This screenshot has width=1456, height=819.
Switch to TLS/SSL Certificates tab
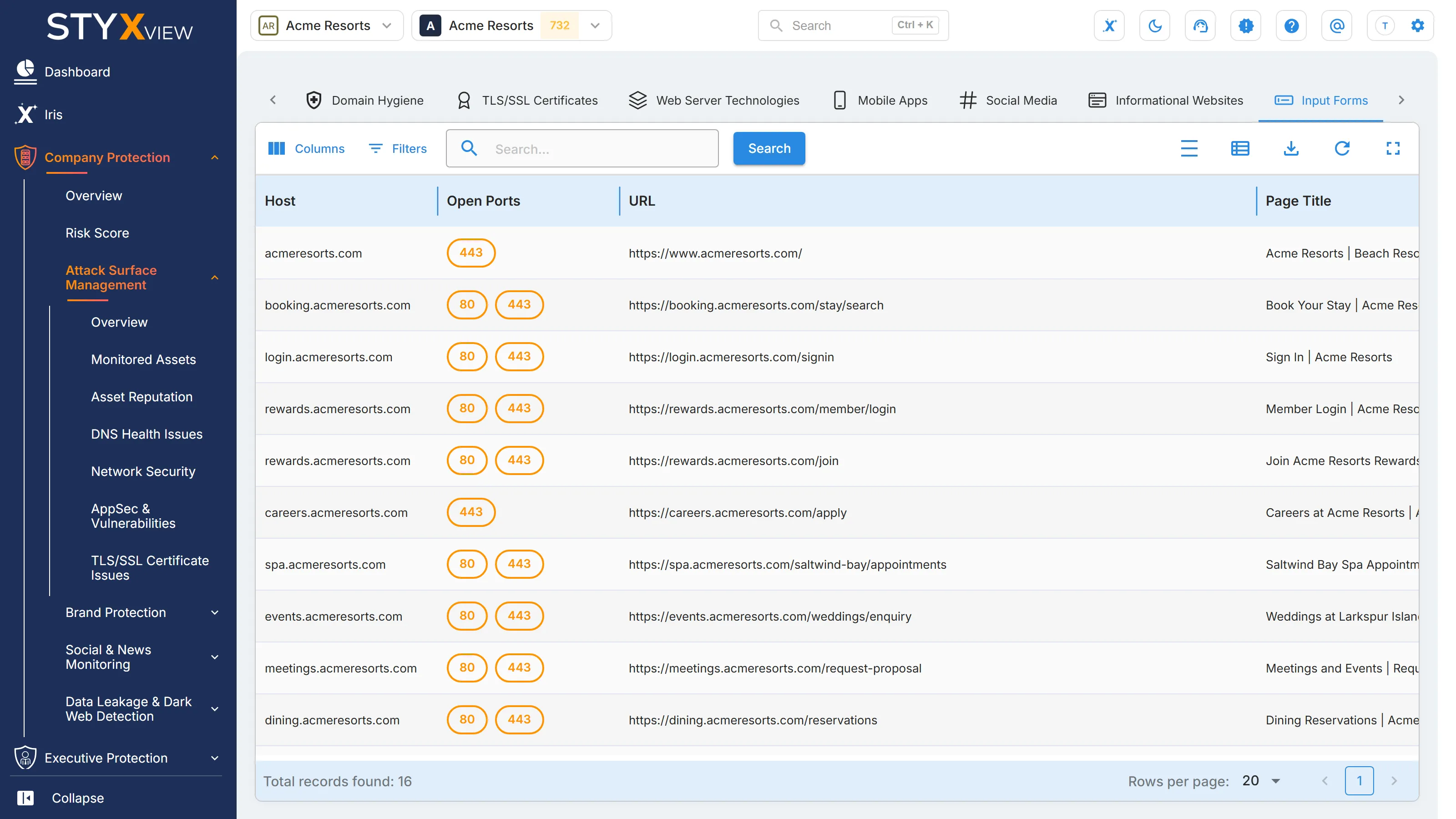tap(527, 100)
